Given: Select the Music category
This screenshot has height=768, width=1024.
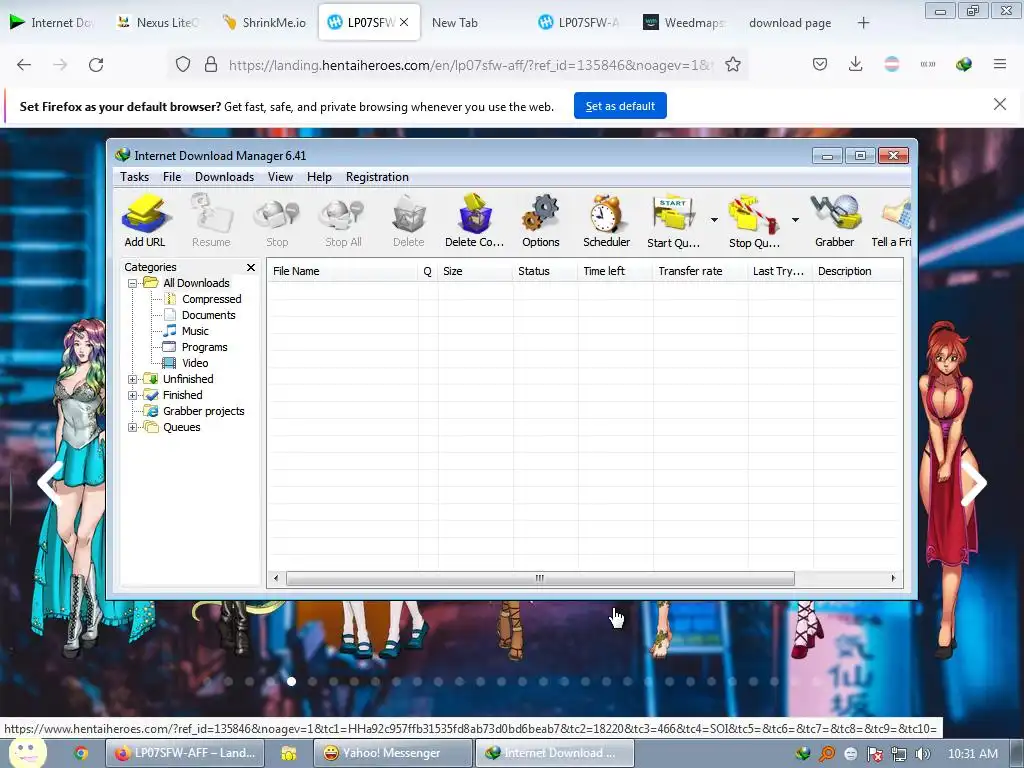Looking at the screenshot, I should [195, 331].
